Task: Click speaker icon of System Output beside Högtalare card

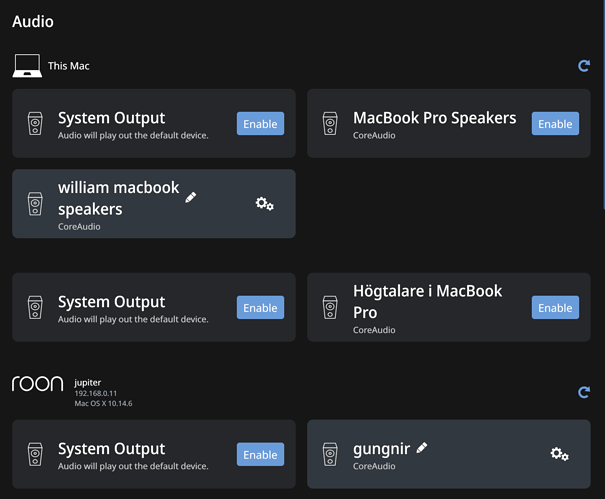Action: (35, 307)
